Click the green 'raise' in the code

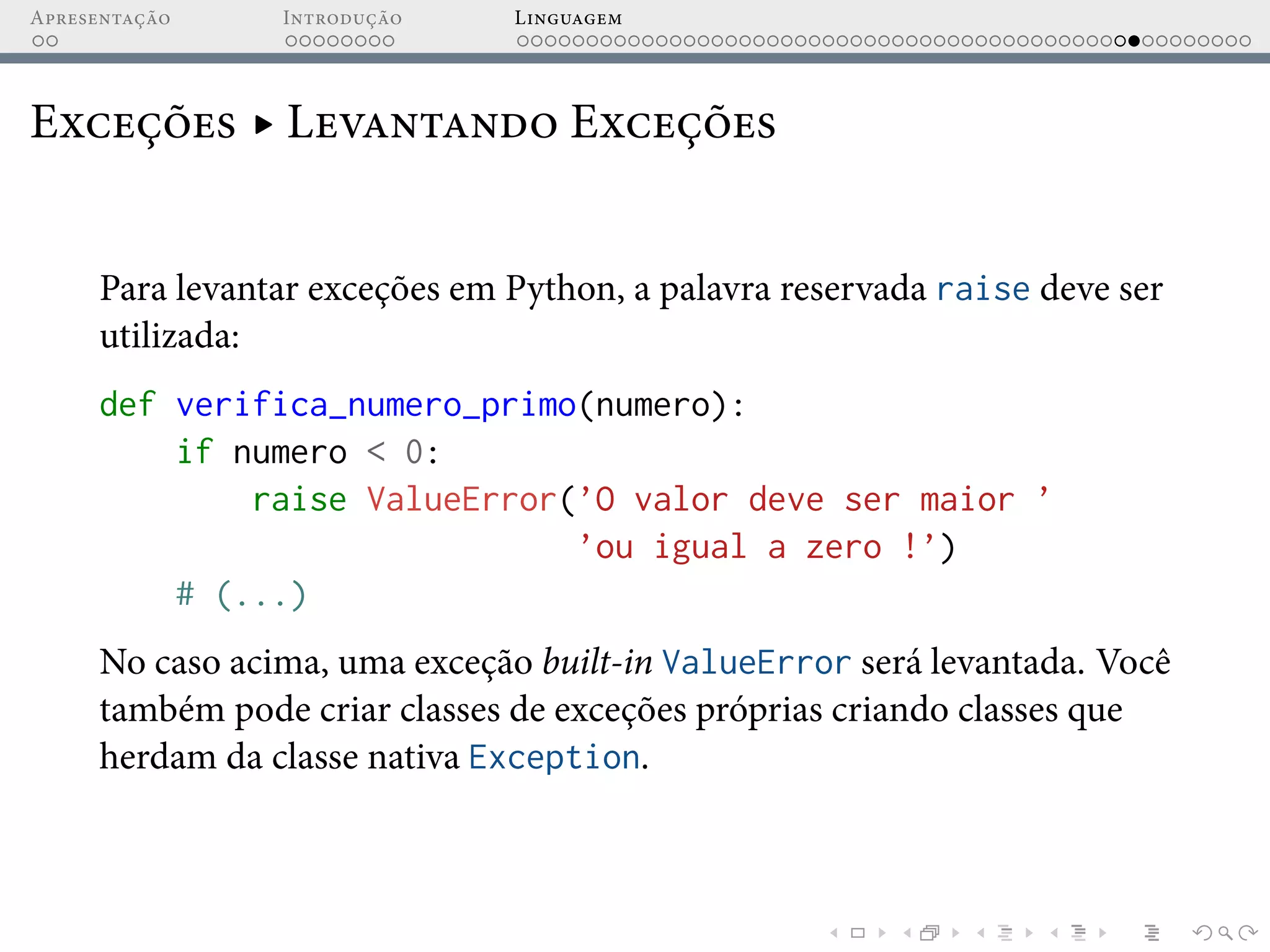pyautogui.click(x=300, y=500)
